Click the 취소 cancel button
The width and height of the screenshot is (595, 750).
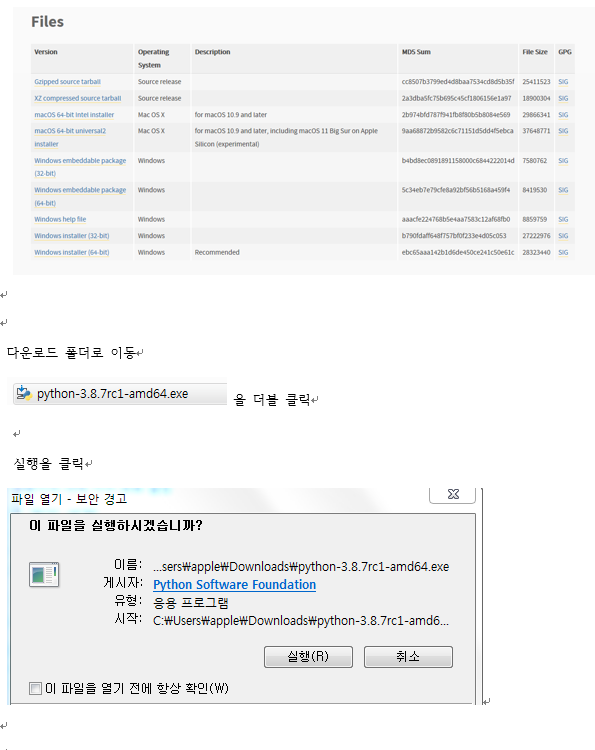(408, 657)
